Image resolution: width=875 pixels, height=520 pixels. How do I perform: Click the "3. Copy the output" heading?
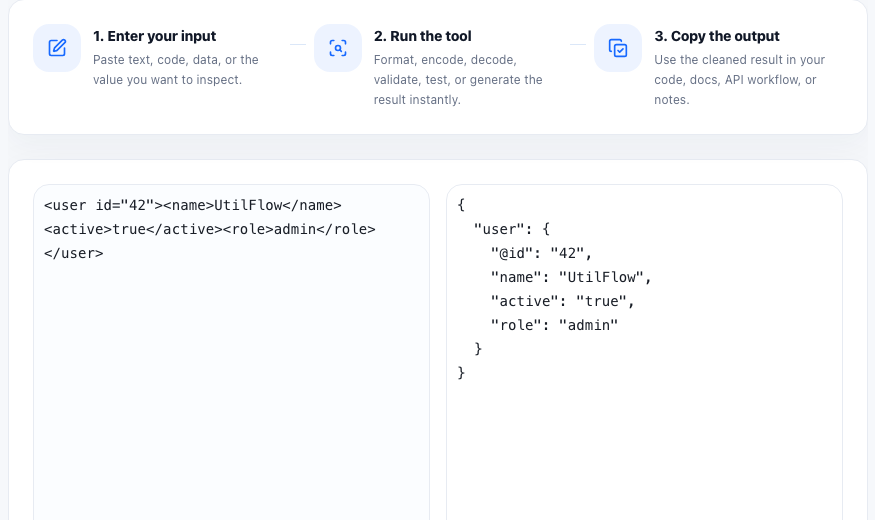pyautogui.click(x=717, y=36)
